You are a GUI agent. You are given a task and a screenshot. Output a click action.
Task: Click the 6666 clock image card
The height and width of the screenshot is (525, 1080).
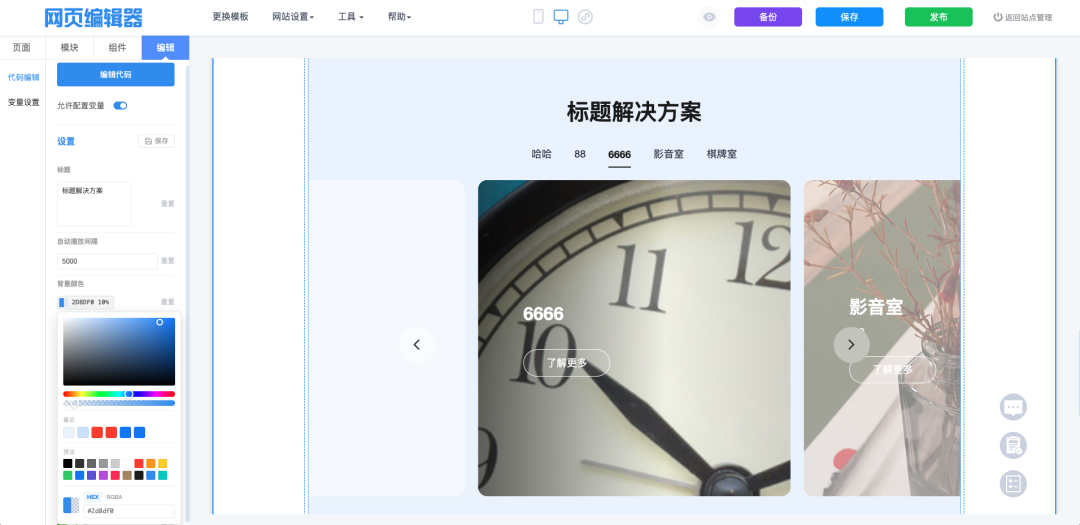click(x=634, y=338)
